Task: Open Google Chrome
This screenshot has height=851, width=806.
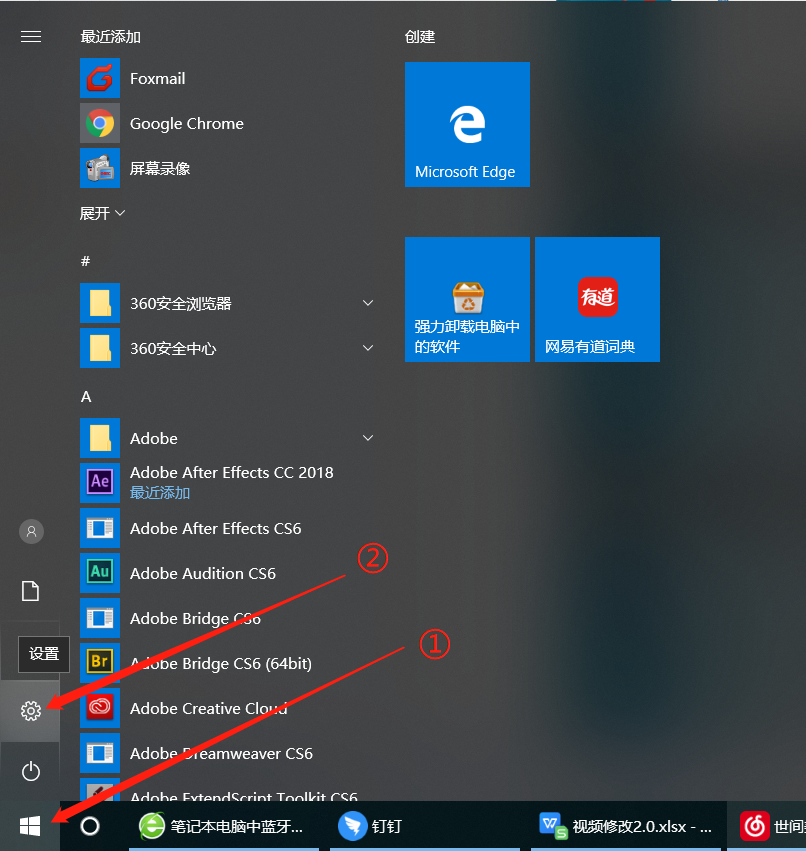Action: point(186,123)
